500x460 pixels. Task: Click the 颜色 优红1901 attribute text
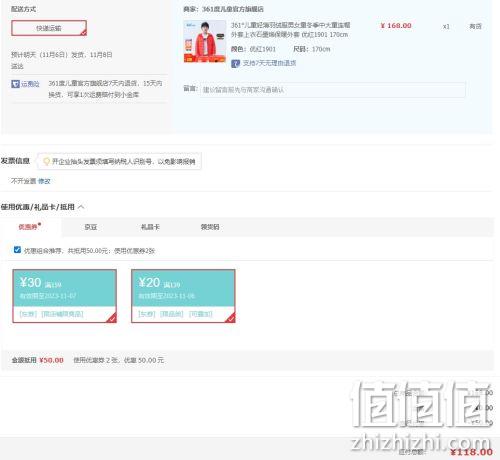pyautogui.click(x=253, y=49)
